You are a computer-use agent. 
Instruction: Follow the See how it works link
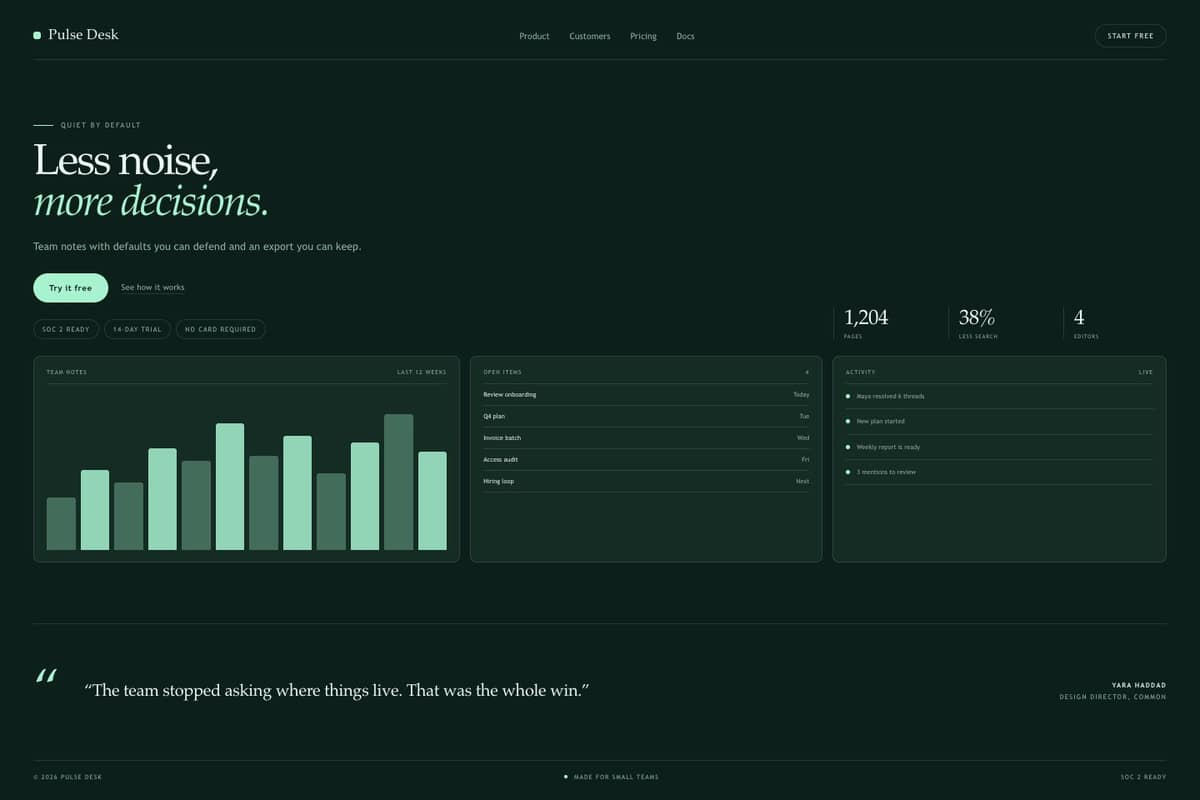(x=153, y=288)
